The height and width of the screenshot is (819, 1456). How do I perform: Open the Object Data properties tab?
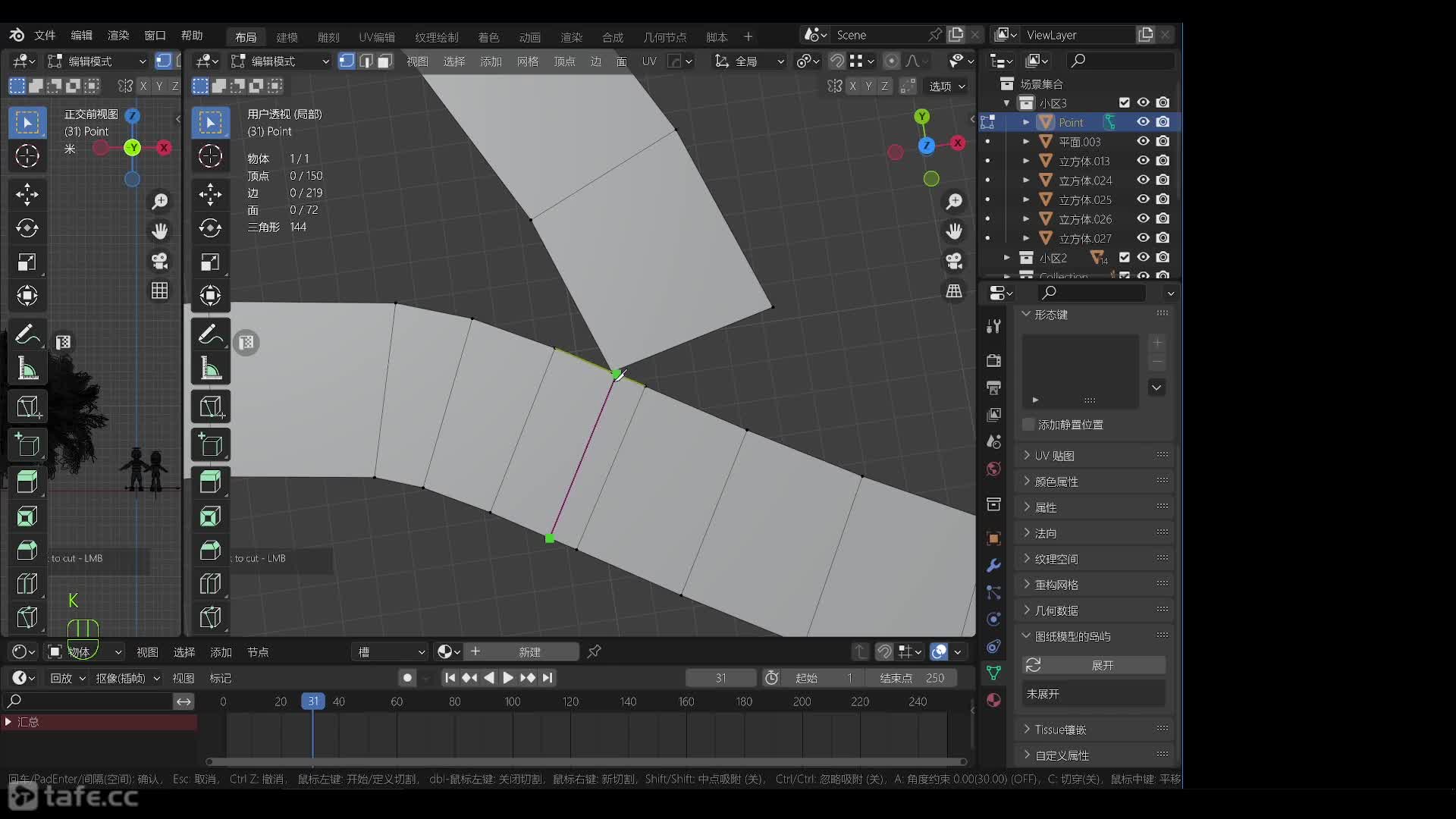coord(993,673)
